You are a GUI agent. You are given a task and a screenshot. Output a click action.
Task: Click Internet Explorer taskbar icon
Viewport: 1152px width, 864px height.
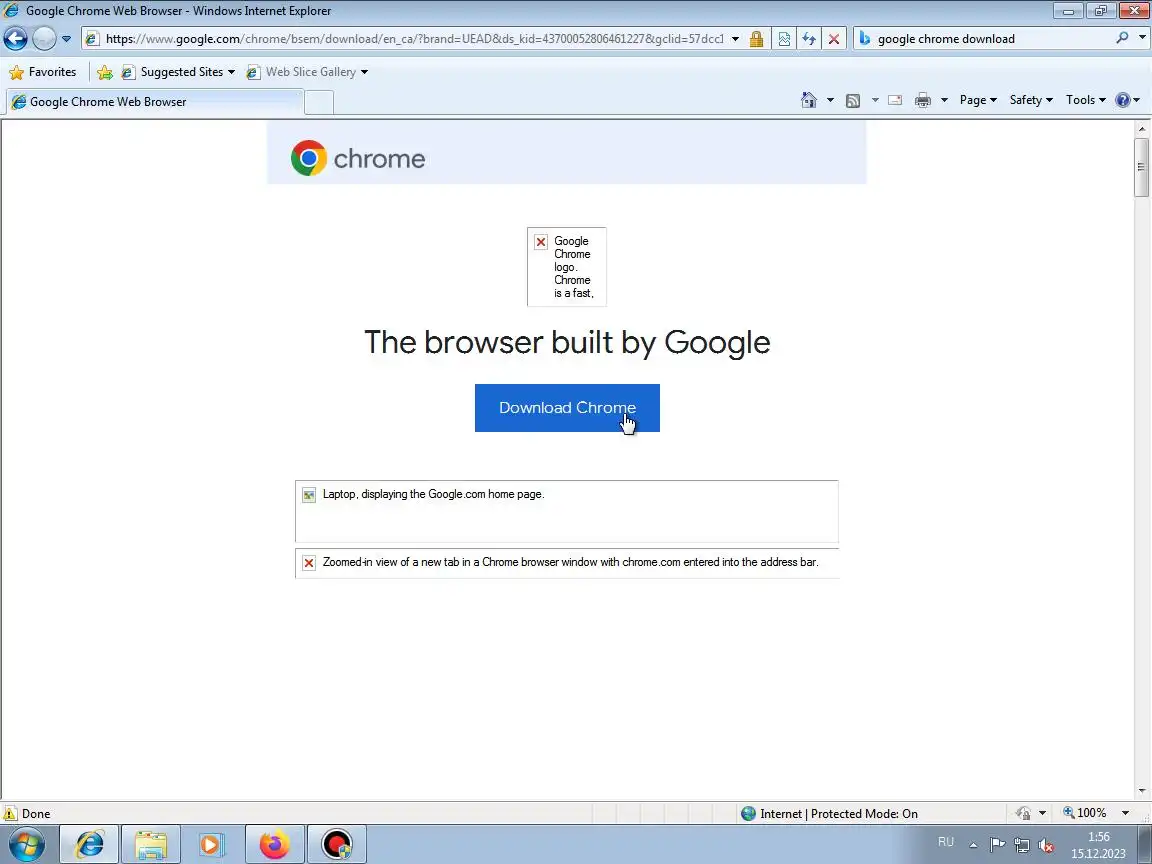pos(89,844)
